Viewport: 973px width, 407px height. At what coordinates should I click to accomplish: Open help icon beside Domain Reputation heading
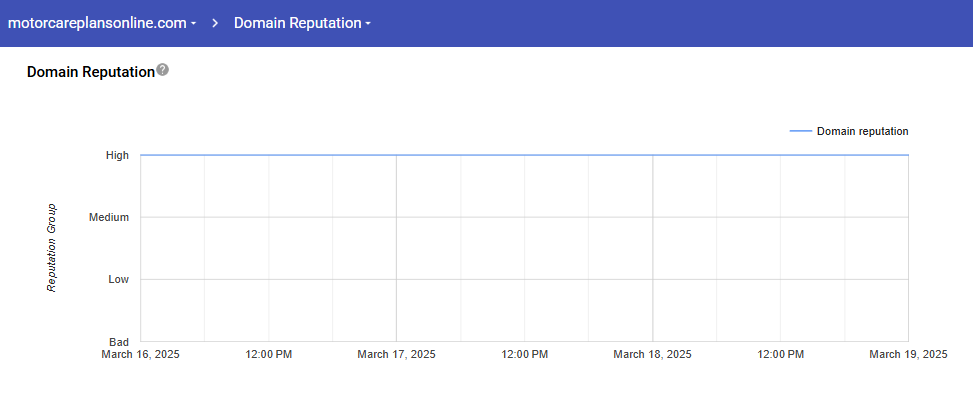pyautogui.click(x=163, y=70)
